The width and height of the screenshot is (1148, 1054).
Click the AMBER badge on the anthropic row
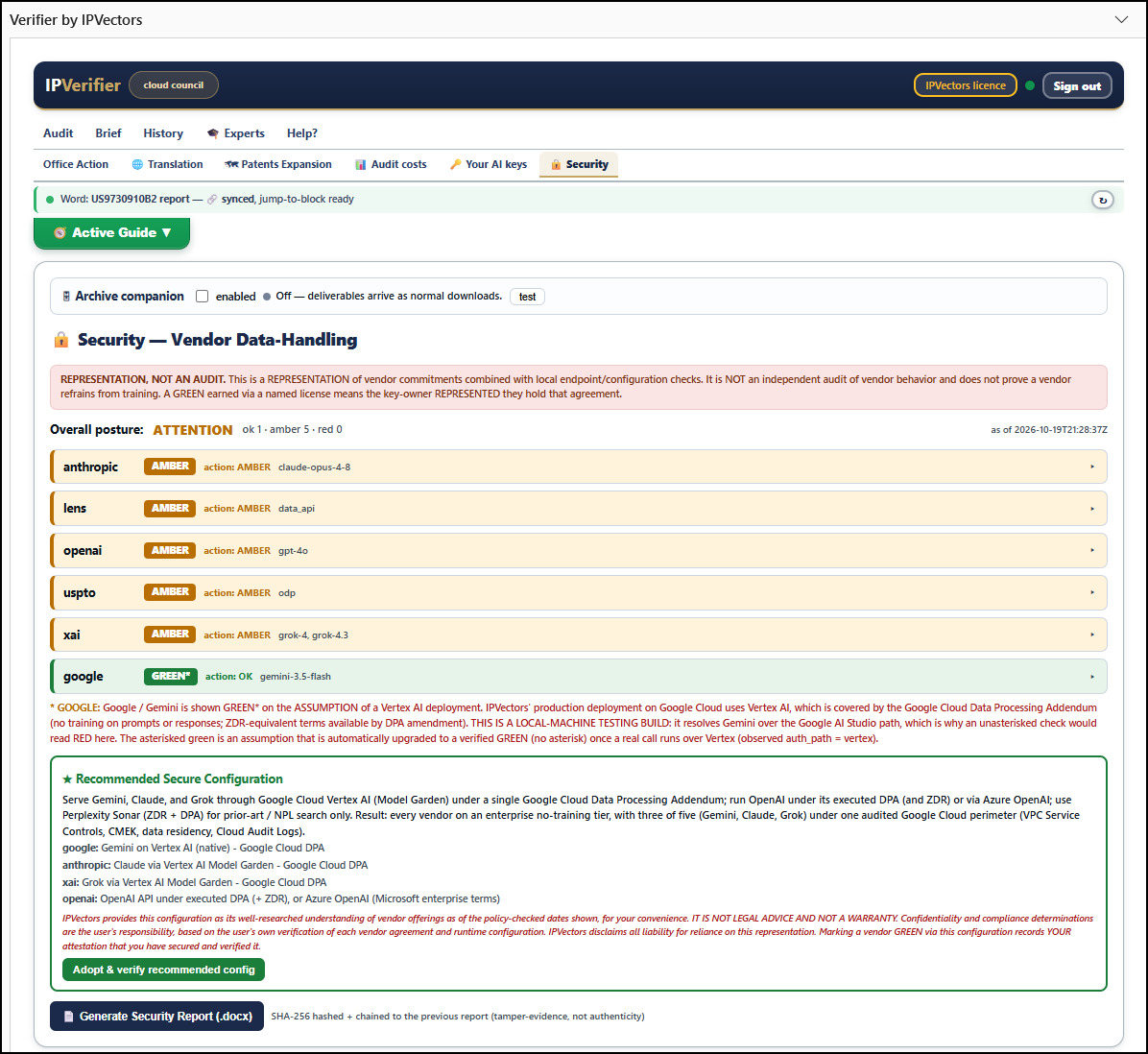click(x=170, y=467)
